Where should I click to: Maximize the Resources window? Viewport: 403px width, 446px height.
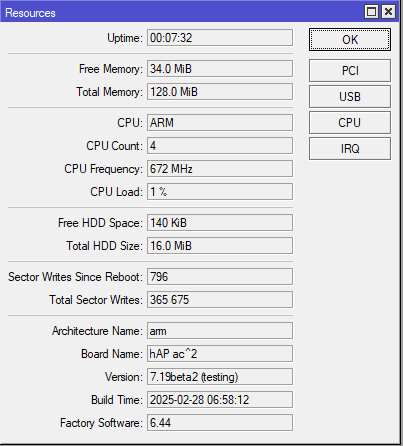click(x=371, y=12)
